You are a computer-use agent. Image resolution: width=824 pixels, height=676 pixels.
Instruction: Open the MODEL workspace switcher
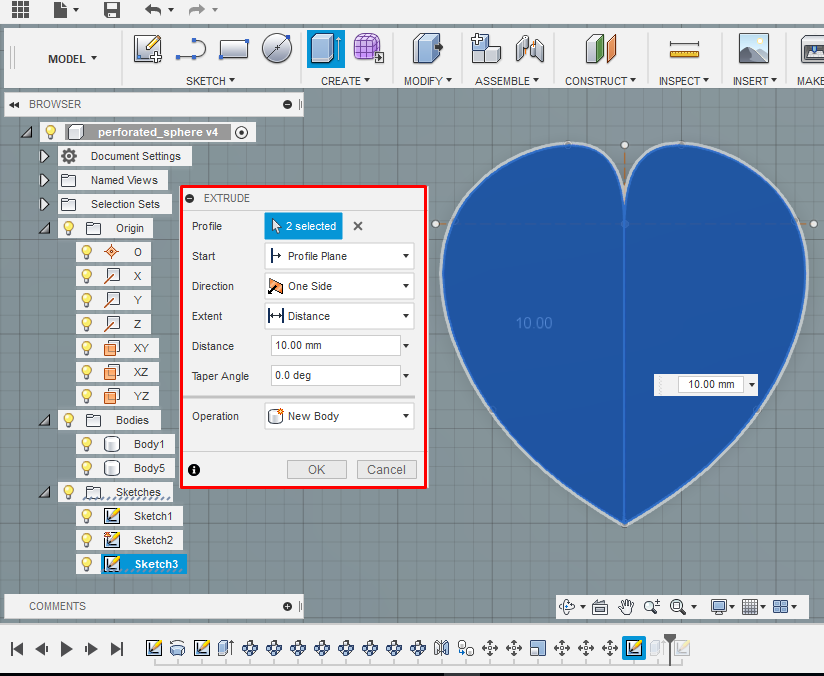tap(73, 59)
